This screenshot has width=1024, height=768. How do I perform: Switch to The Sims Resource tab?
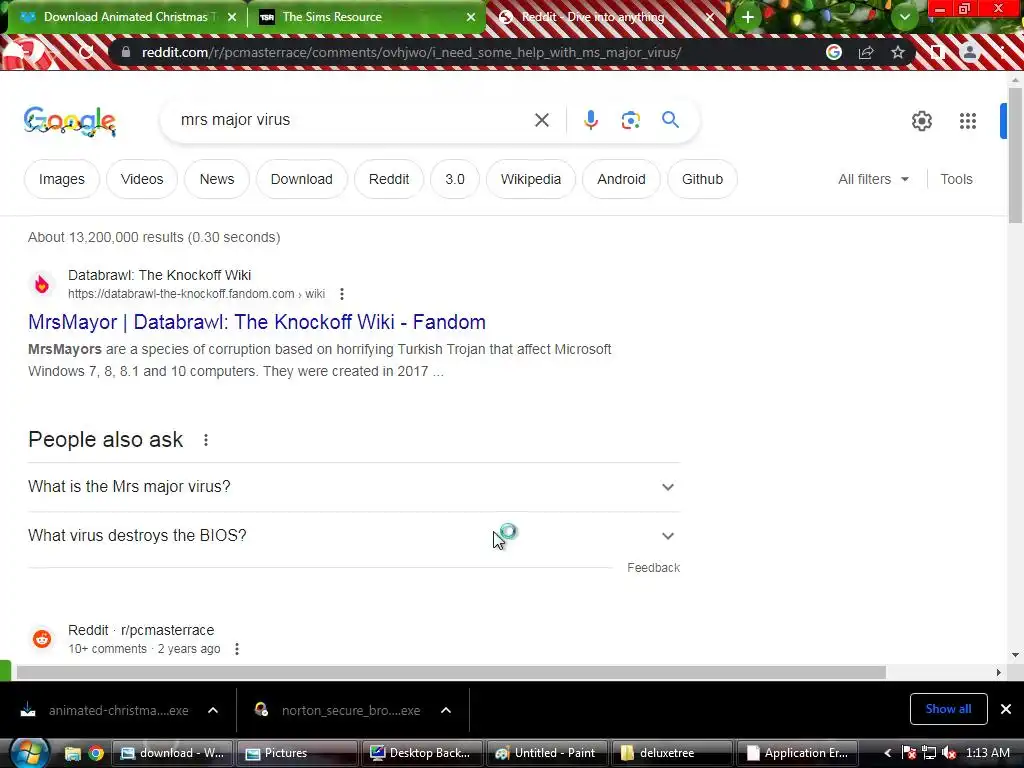(366, 17)
